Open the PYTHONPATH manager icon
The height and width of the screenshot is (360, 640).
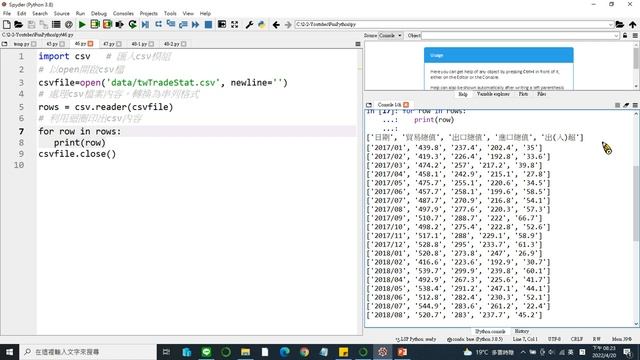pyautogui.click(x=262, y=24)
